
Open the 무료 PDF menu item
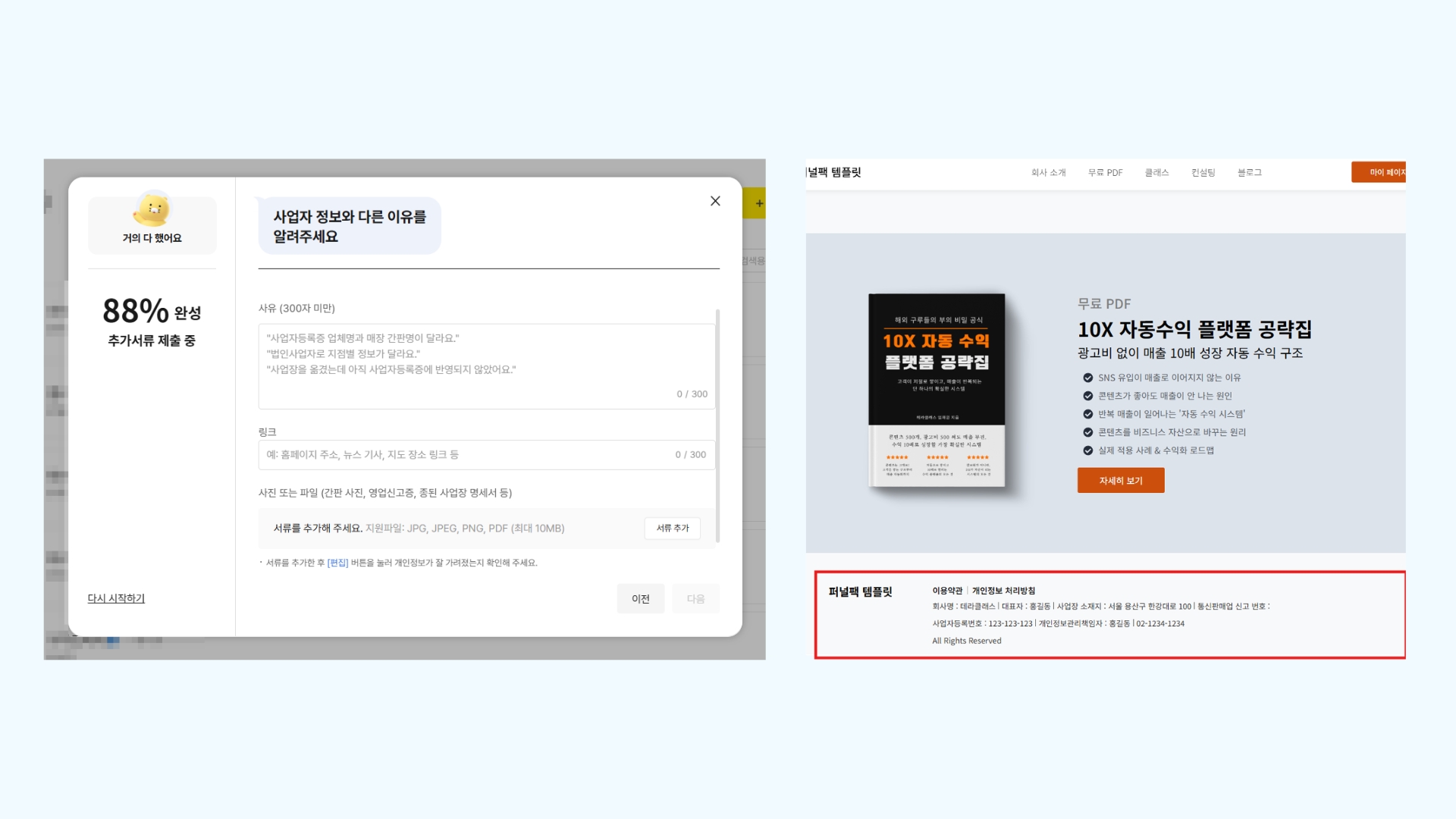tap(1105, 173)
